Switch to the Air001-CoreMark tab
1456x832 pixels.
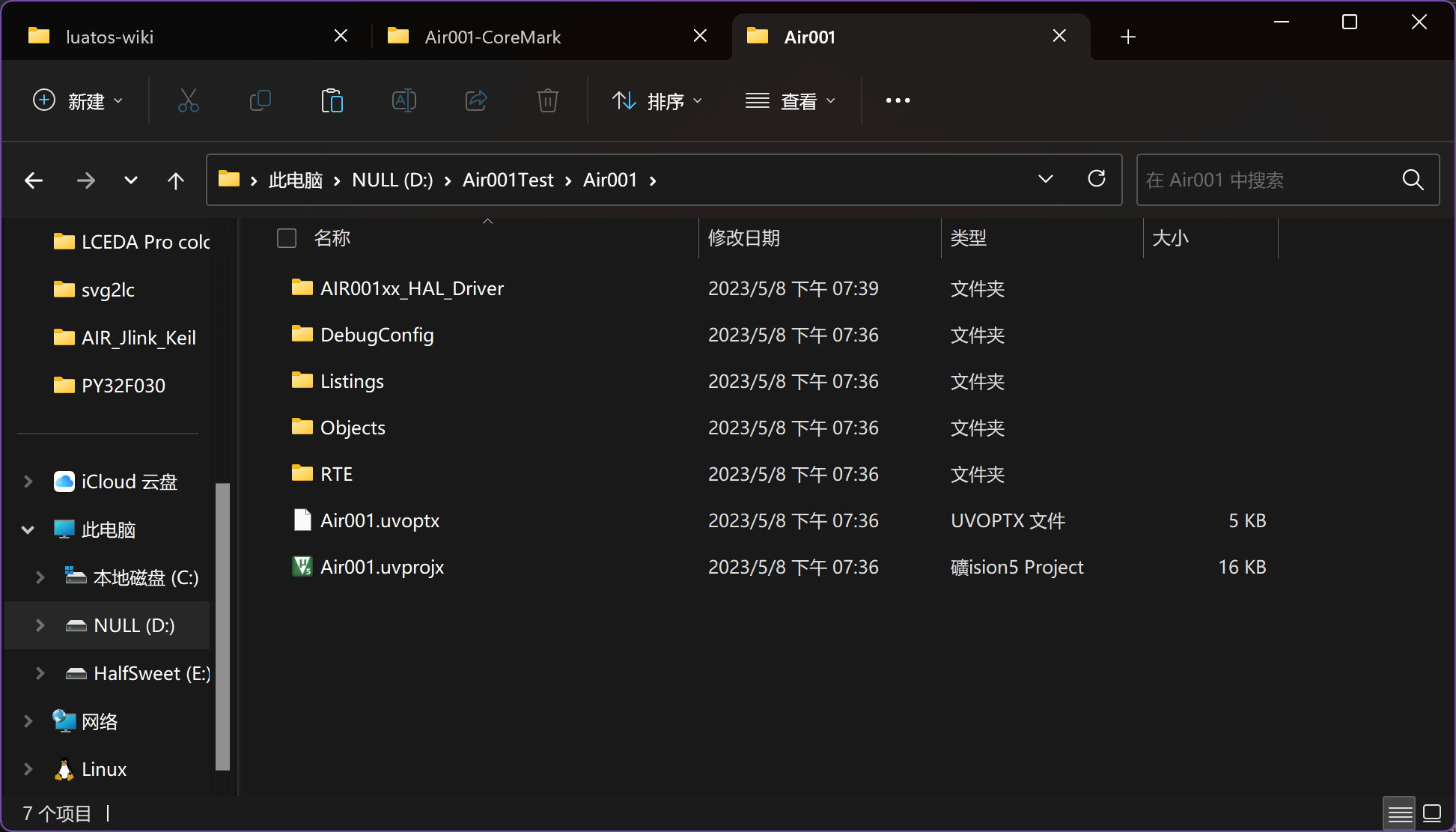point(493,37)
